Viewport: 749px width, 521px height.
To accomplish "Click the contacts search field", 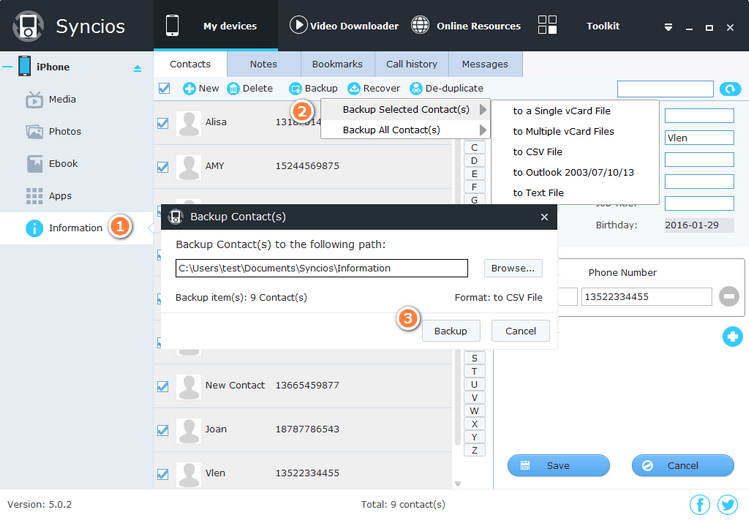I will (x=665, y=89).
